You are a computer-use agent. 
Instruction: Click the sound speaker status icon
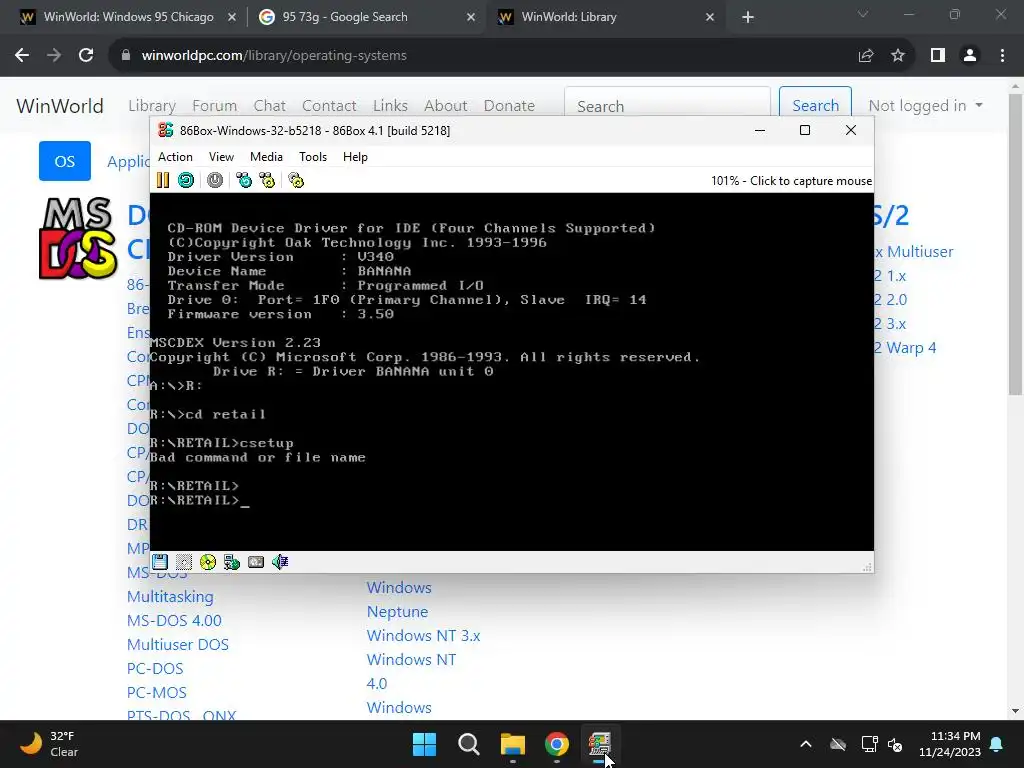[280, 562]
